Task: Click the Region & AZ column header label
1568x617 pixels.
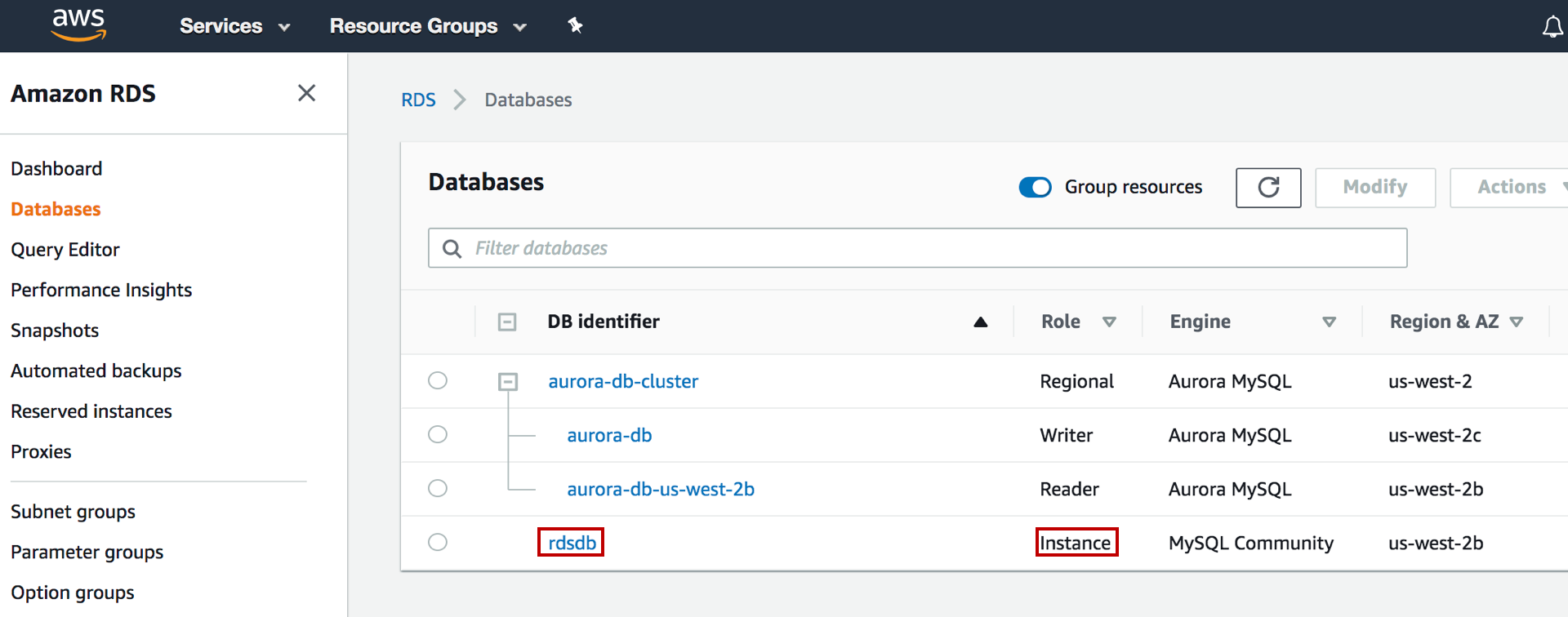Action: pos(1444,322)
